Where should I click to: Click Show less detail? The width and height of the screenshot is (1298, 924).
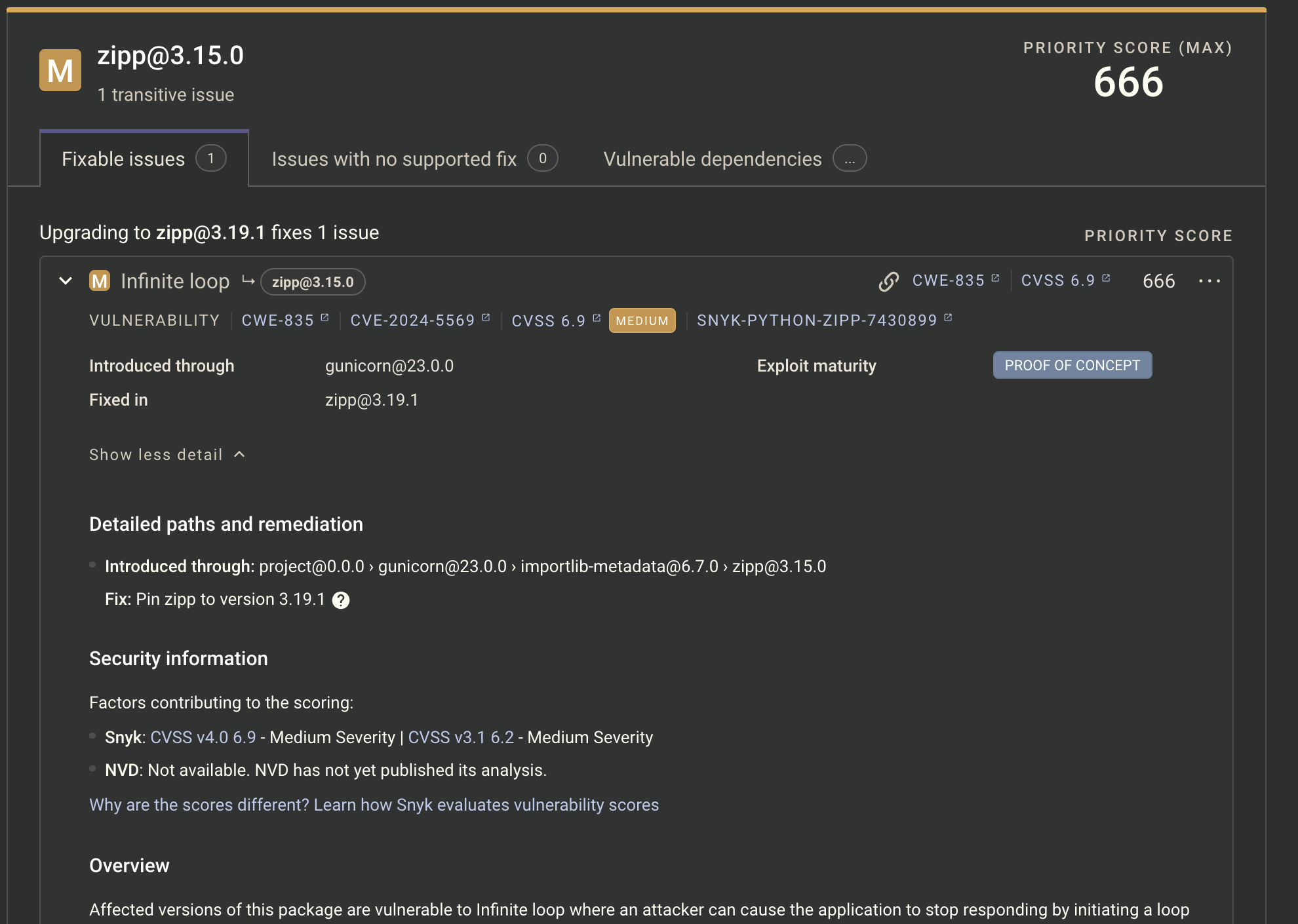point(167,455)
